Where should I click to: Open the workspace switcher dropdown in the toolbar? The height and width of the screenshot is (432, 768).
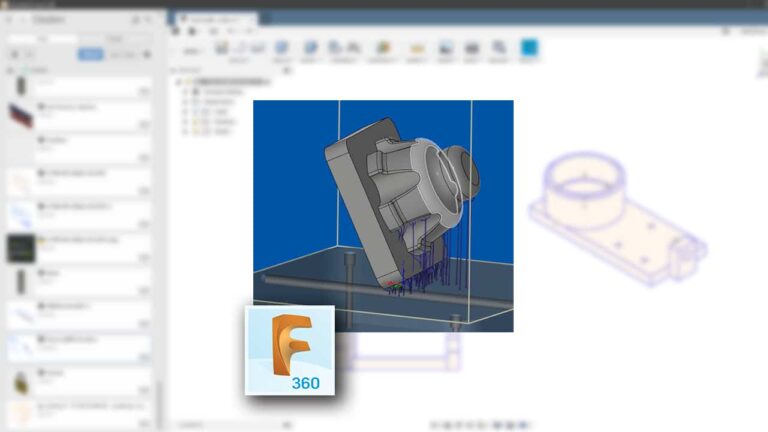192,51
